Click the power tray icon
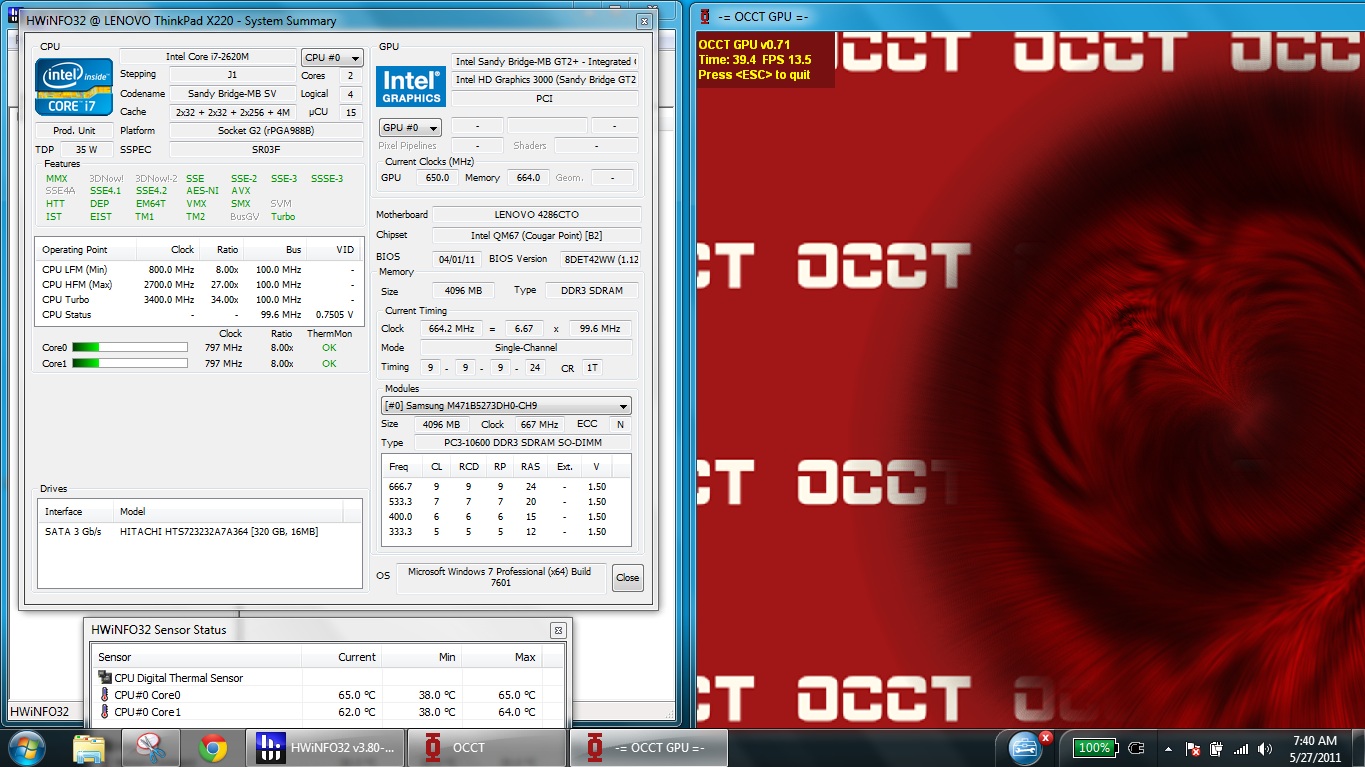 click(x=1216, y=748)
